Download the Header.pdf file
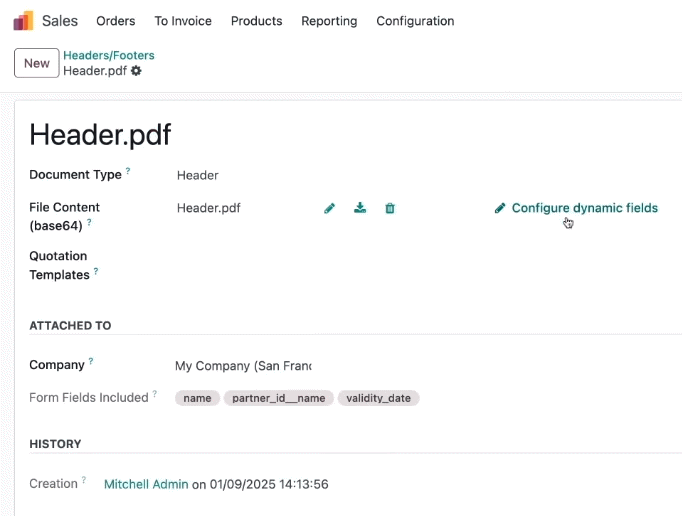The image size is (682, 516). pyautogui.click(x=360, y=208)
